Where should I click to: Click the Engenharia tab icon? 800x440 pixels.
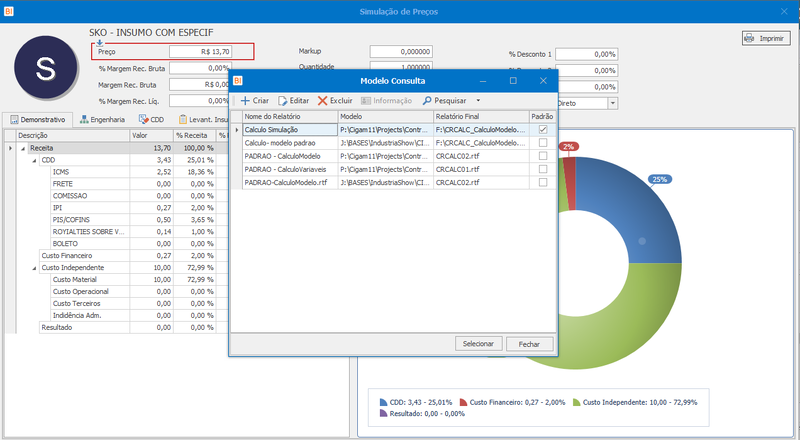click(84, 119)
